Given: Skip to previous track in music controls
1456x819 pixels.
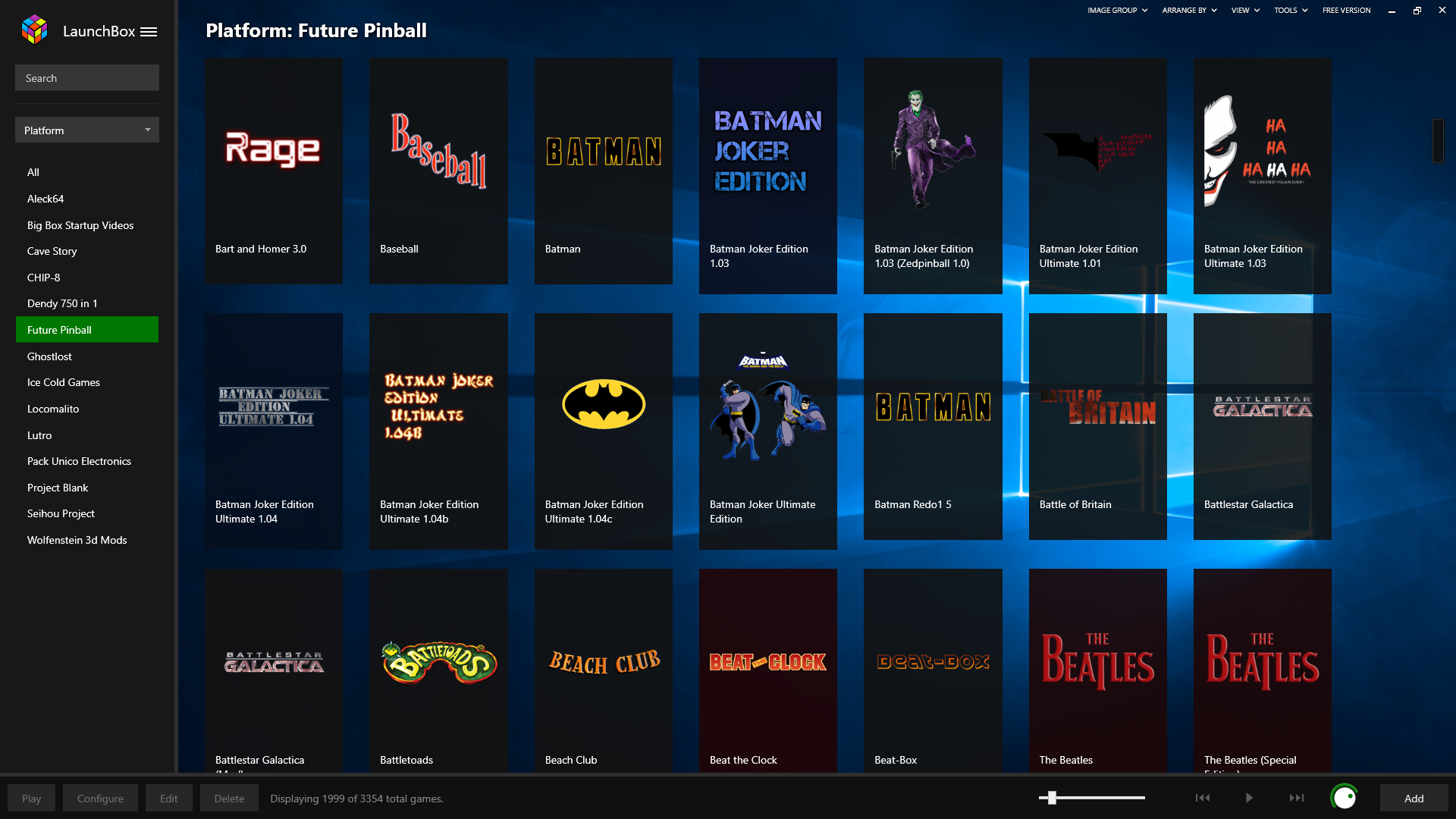Looking at the screenshot, I should click(x=1203, y=798).
